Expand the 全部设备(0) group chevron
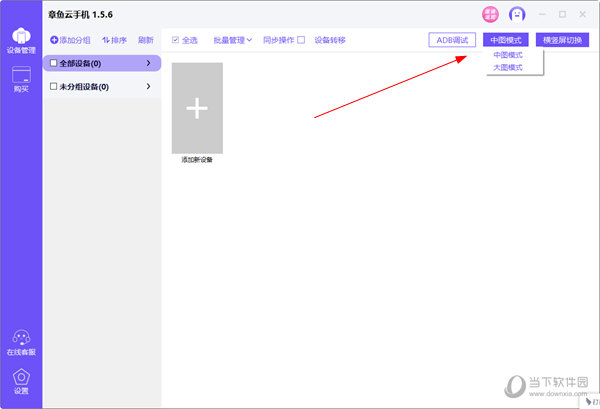The image size is (600, 409). tap(148, 63)
